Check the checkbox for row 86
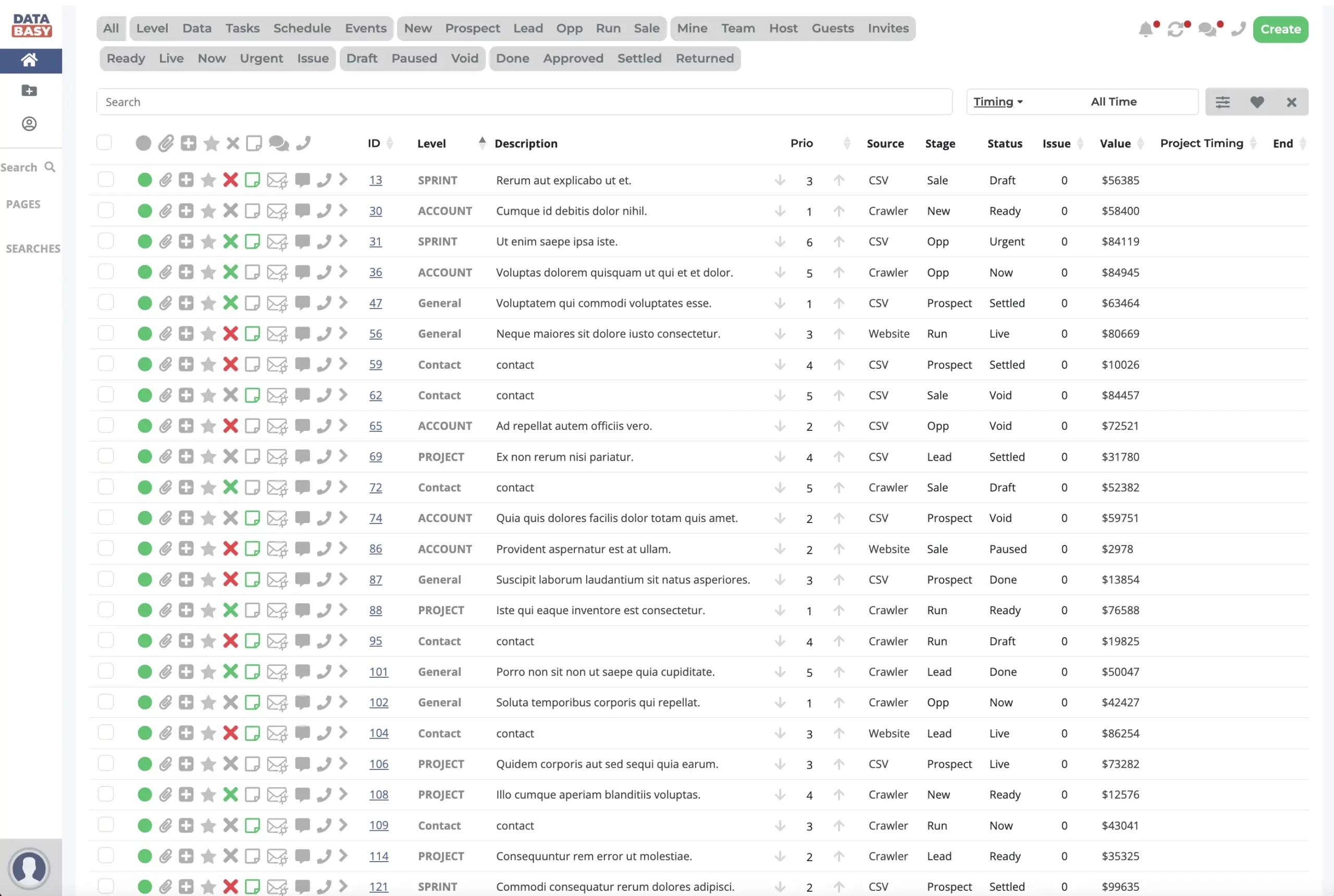This screenshot has height=896, width=1334. (x=106, y=549)
